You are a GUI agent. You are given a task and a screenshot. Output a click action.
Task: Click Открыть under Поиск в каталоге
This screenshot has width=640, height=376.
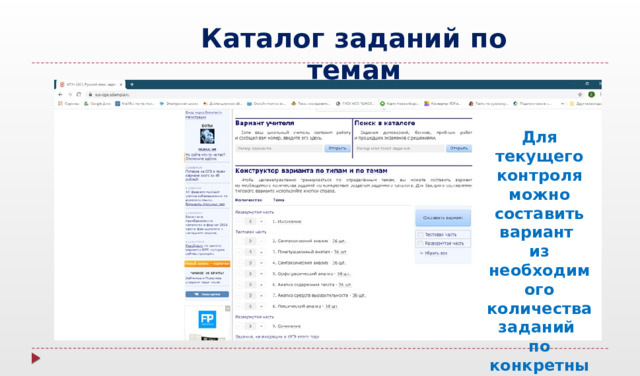pyautogui.click(x=459, y=149)
